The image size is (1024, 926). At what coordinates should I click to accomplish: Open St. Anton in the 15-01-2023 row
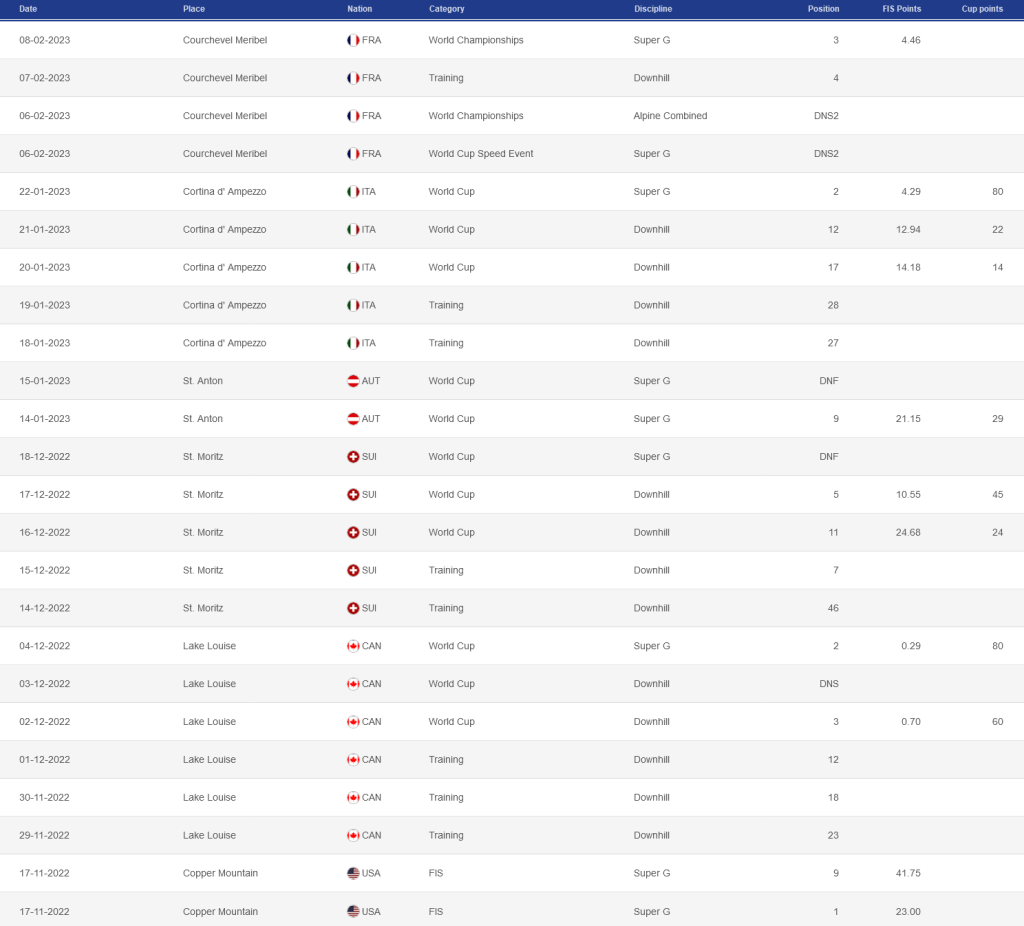[x=202, y=381]
